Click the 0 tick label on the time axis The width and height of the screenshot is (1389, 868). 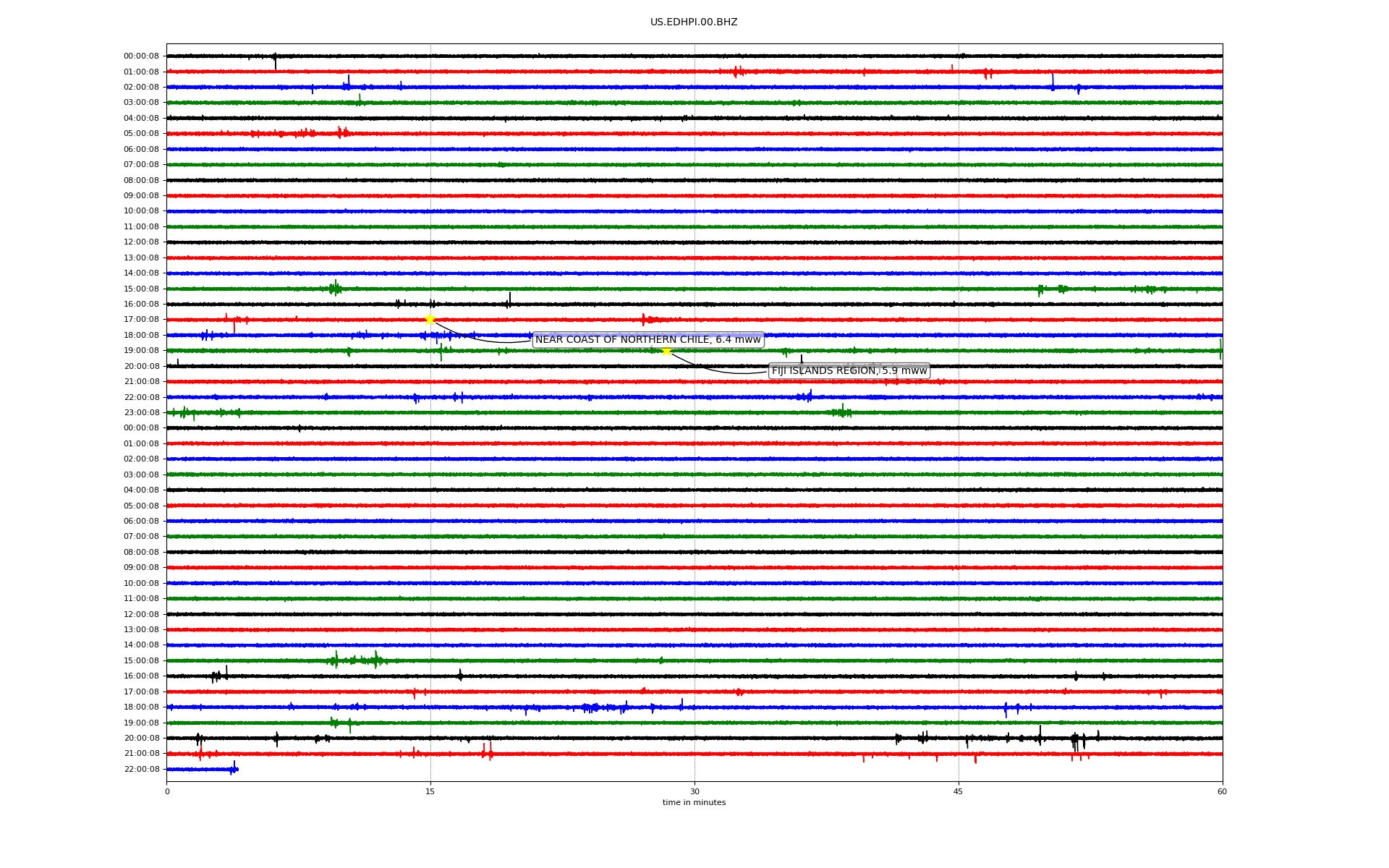tap(167, 791)
